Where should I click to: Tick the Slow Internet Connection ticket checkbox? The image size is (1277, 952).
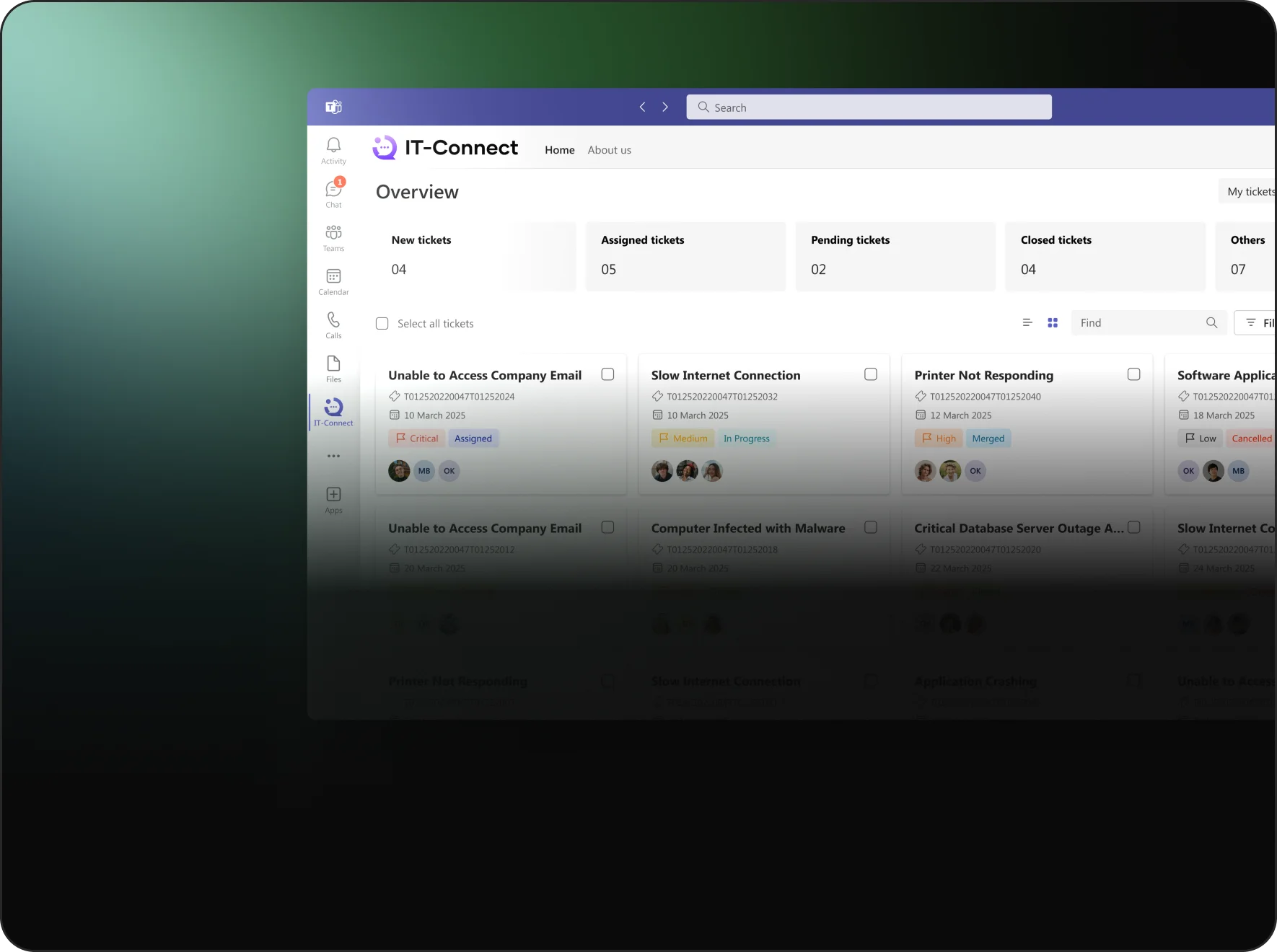click(871, 374)
